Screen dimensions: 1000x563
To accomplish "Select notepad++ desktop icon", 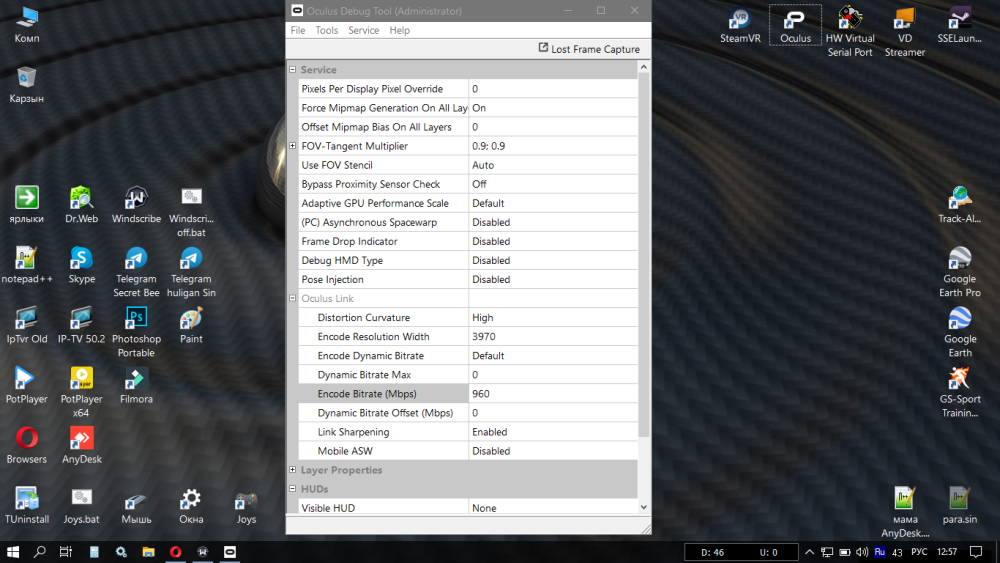I will 26,265.
